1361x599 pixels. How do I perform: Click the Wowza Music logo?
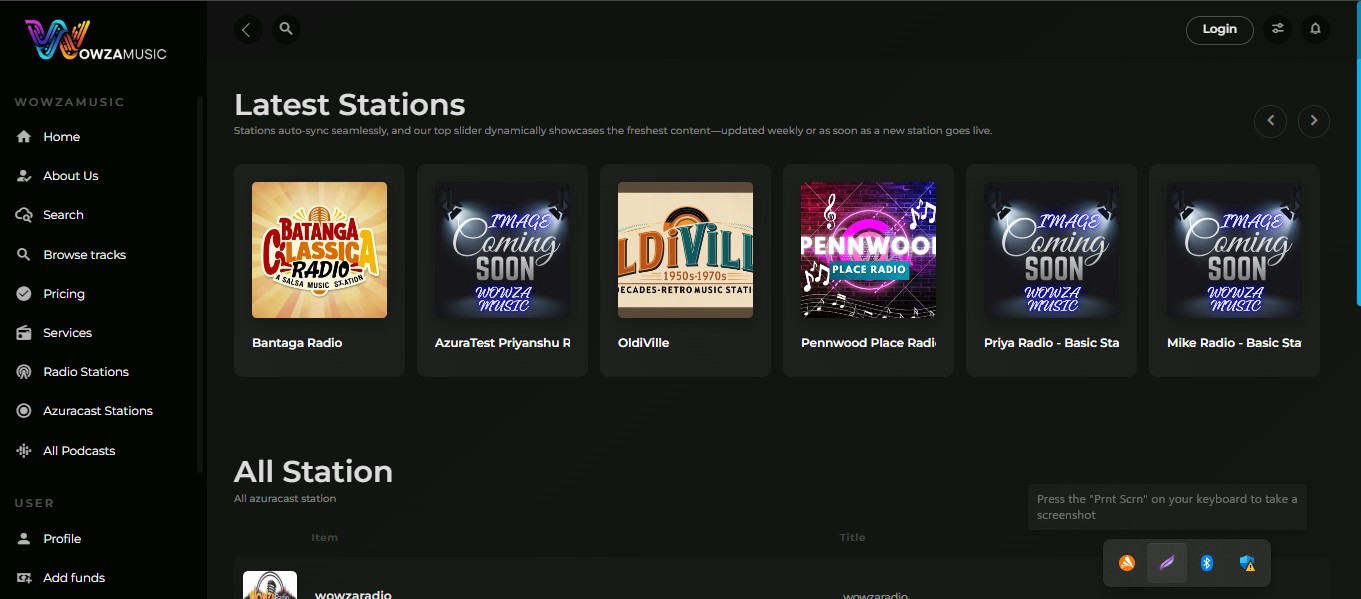point(96,42)
